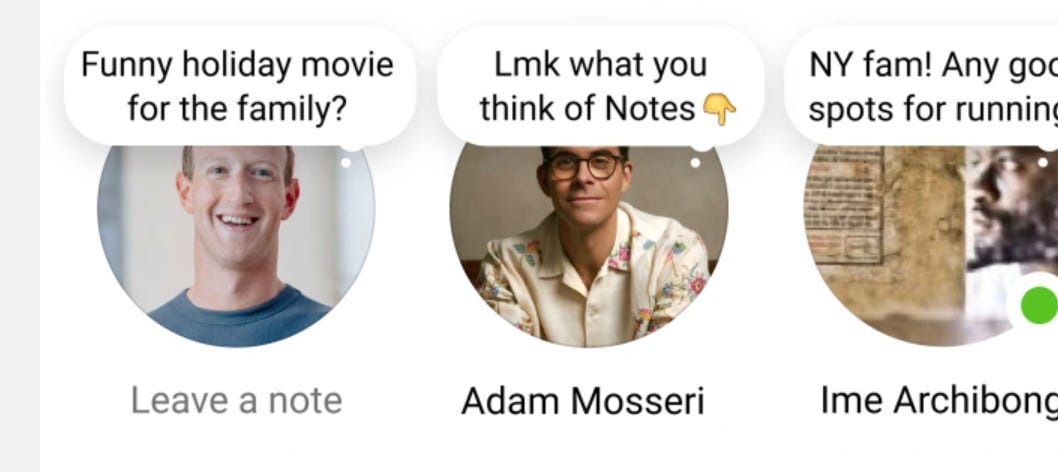Tap the green active status dot
This screenshot has height=472, width=1058.
tap(1039, 305)
